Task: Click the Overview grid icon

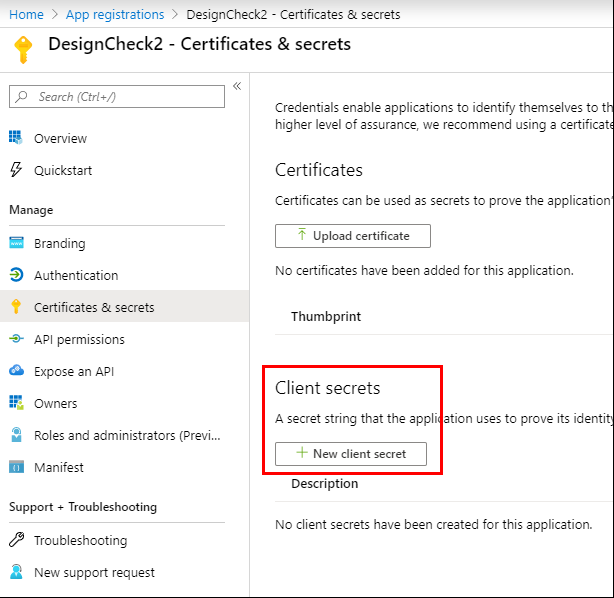Action: coord(16,138)
